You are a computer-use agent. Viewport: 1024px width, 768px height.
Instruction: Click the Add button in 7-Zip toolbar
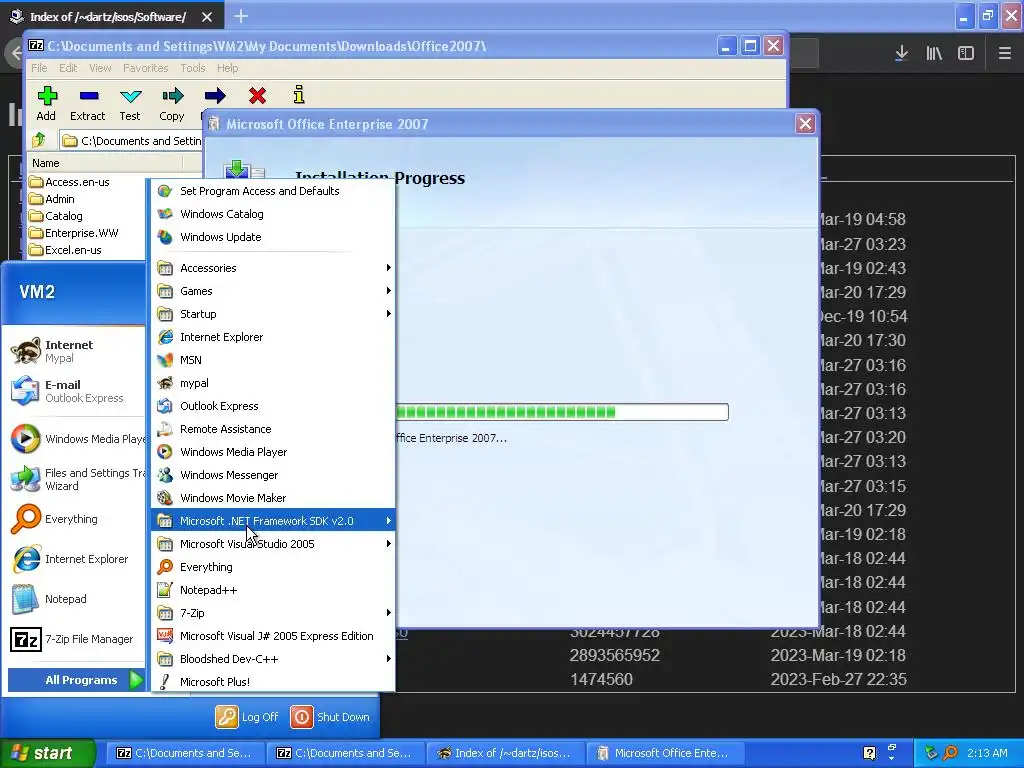coord(46,104)
